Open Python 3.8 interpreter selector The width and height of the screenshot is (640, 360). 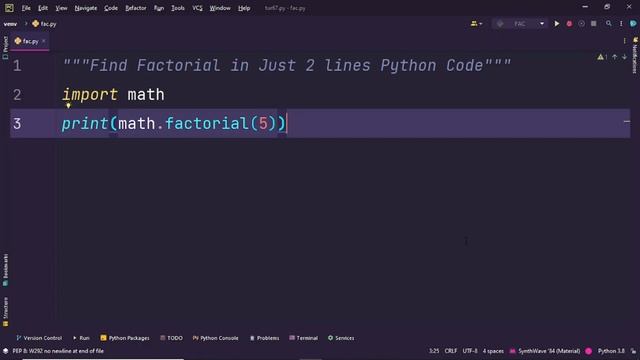(x=611, y=351)
